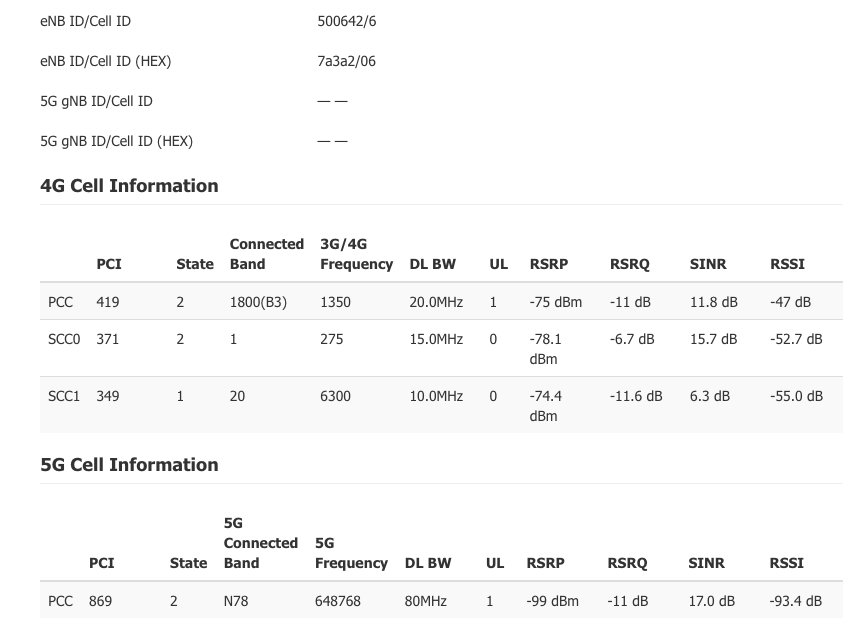Select PCI value 419

108,301
